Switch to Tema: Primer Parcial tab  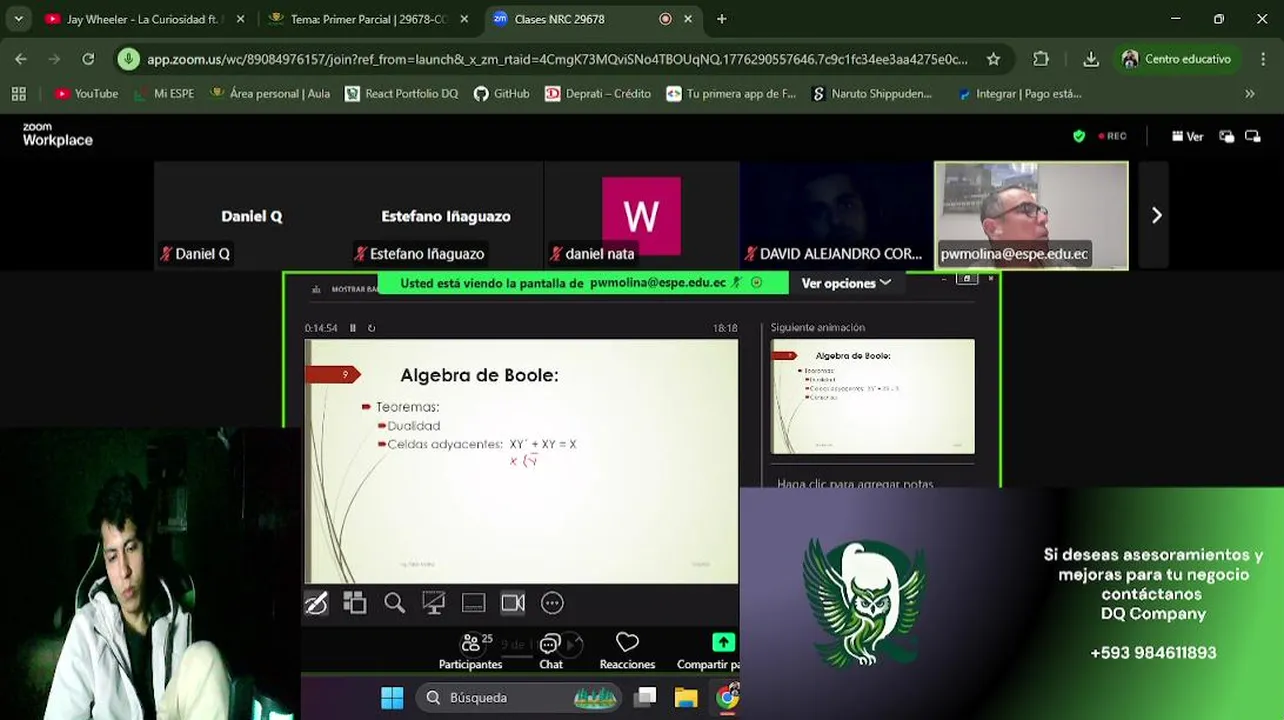368,19
